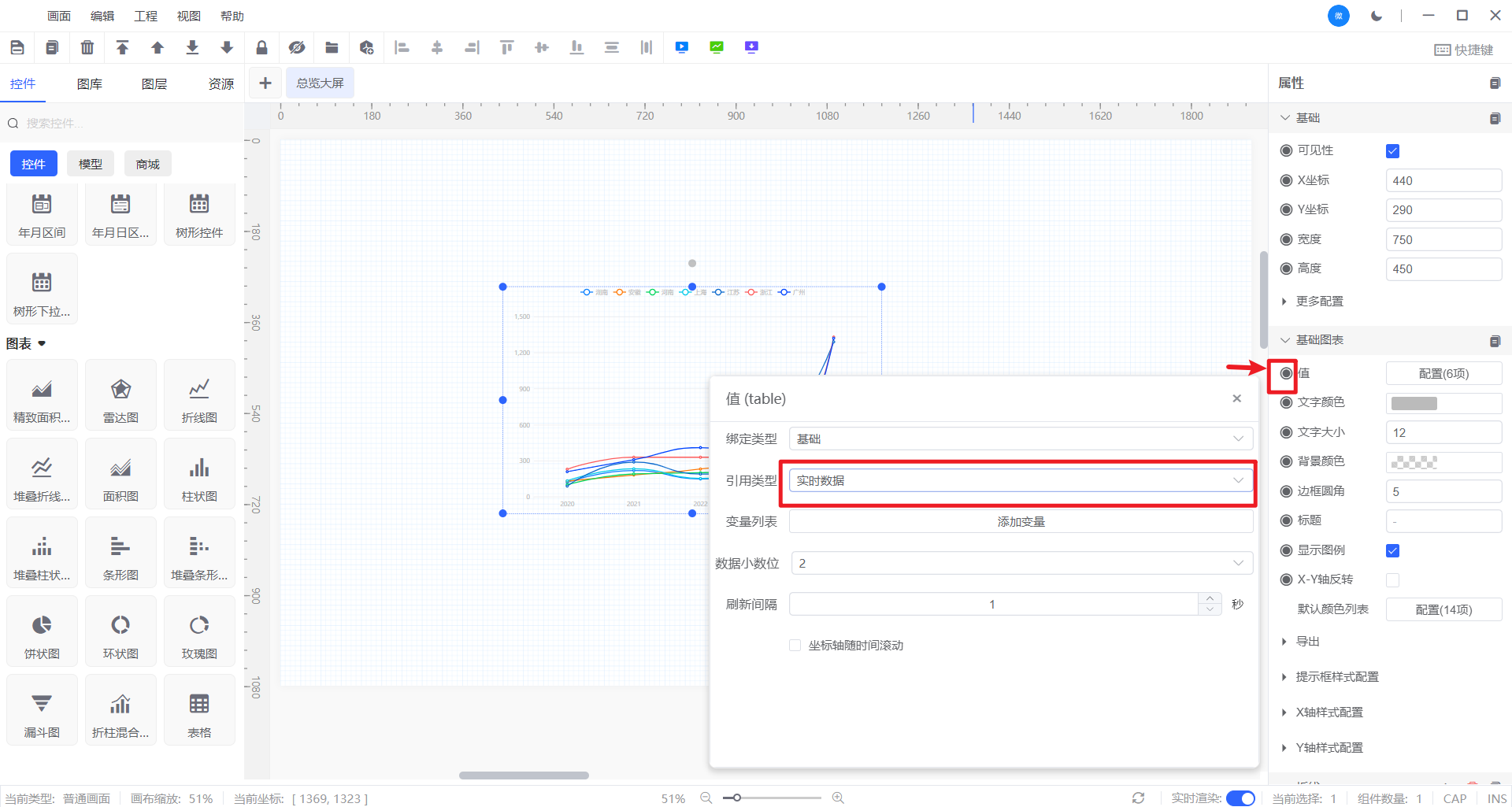Screen dimensions: 1512x807
Task: Select the radar chart (雷达图) widget
Action: click(120, 398)
